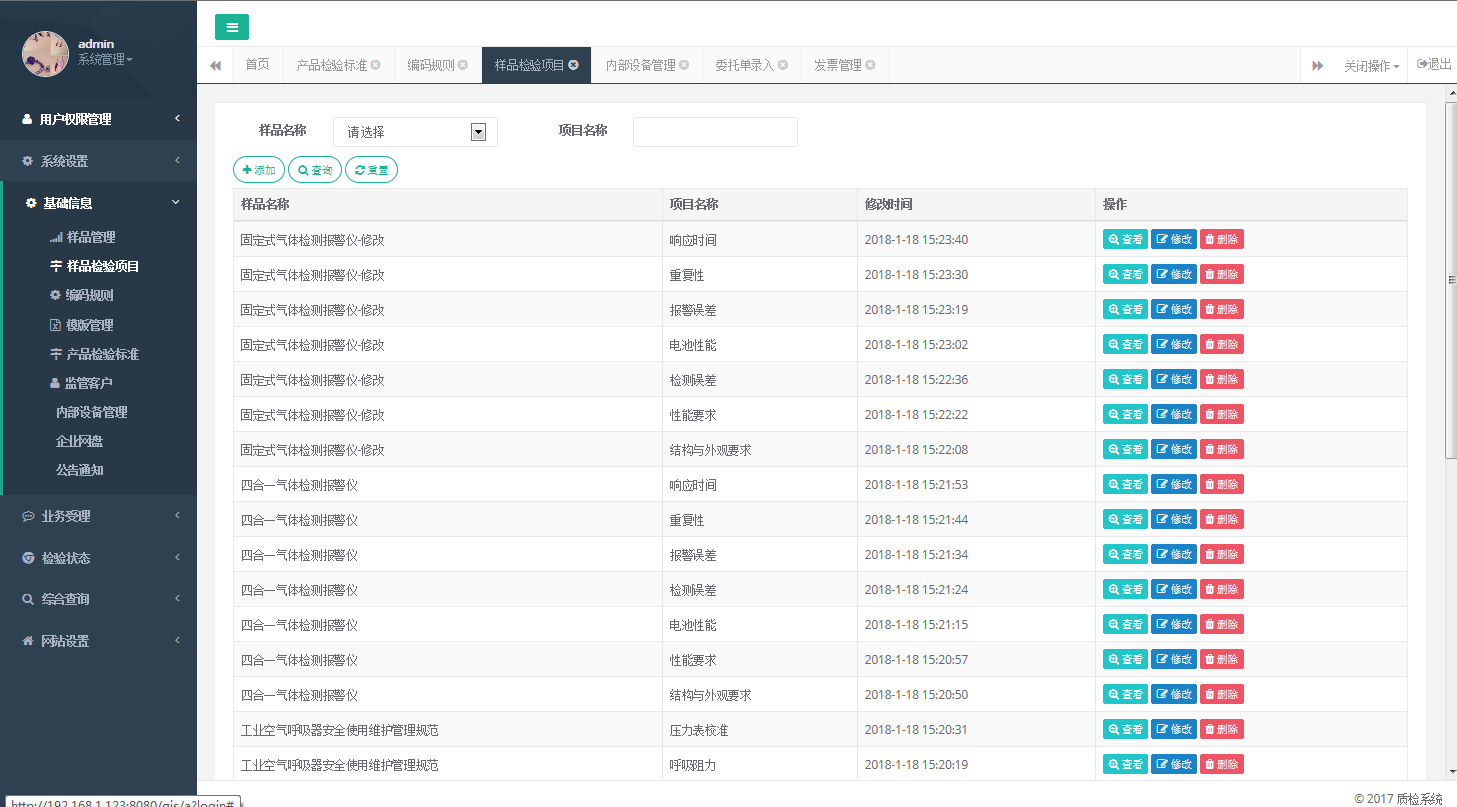Delete the 响应时间 row of 固定式气体检测报警仪-修改

click(1221, 239)
